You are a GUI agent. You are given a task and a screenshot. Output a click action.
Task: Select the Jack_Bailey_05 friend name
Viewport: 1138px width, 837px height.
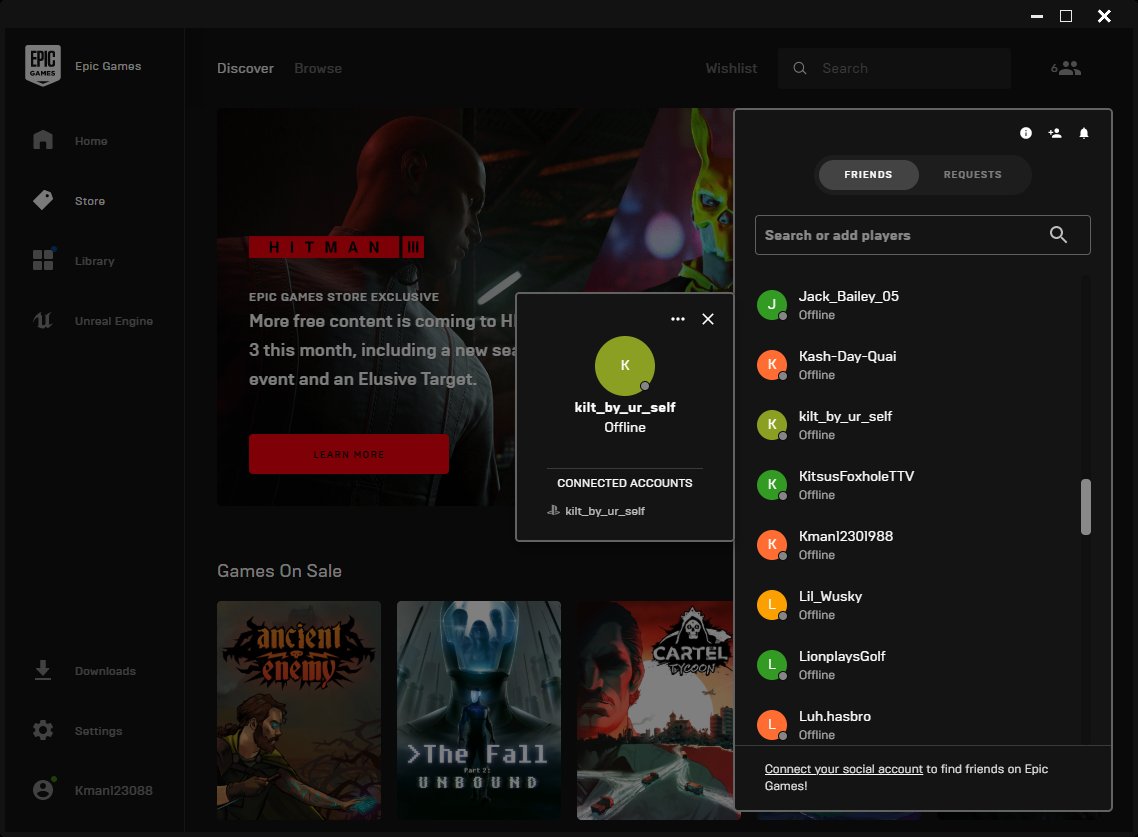pyautogui.click(x=848, y=296)
